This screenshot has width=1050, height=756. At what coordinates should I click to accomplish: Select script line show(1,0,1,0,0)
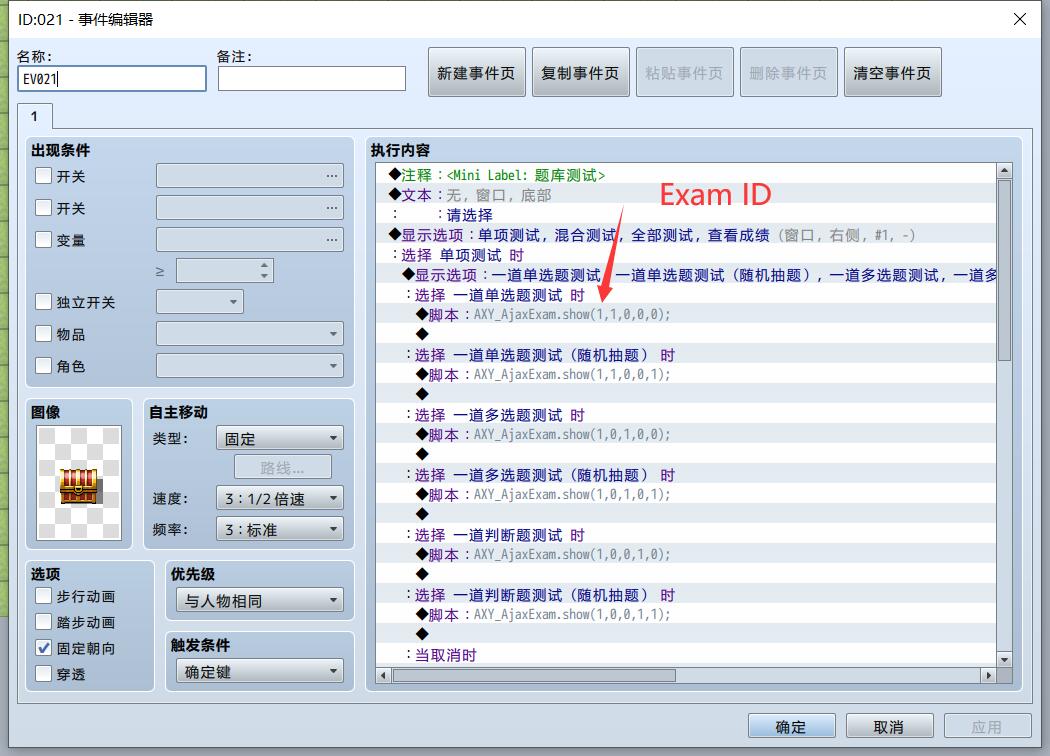686,435
